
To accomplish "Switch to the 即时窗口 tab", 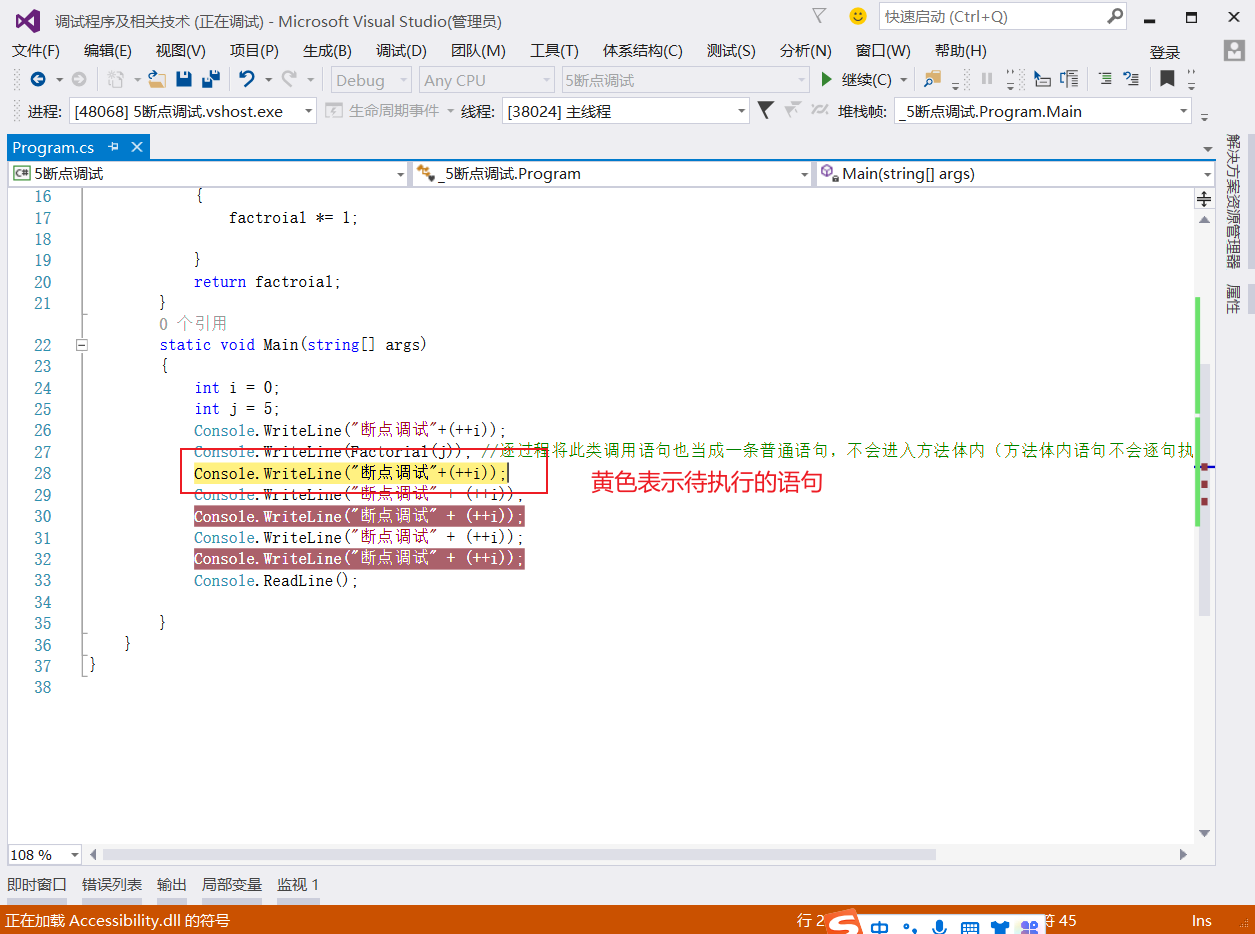I will point(37,885).
